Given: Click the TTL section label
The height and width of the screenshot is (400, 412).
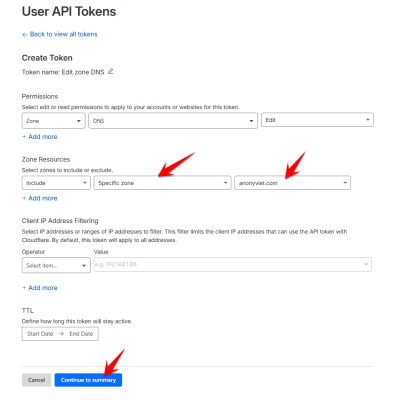Looking at the screenshot, I should pos(28,311).
